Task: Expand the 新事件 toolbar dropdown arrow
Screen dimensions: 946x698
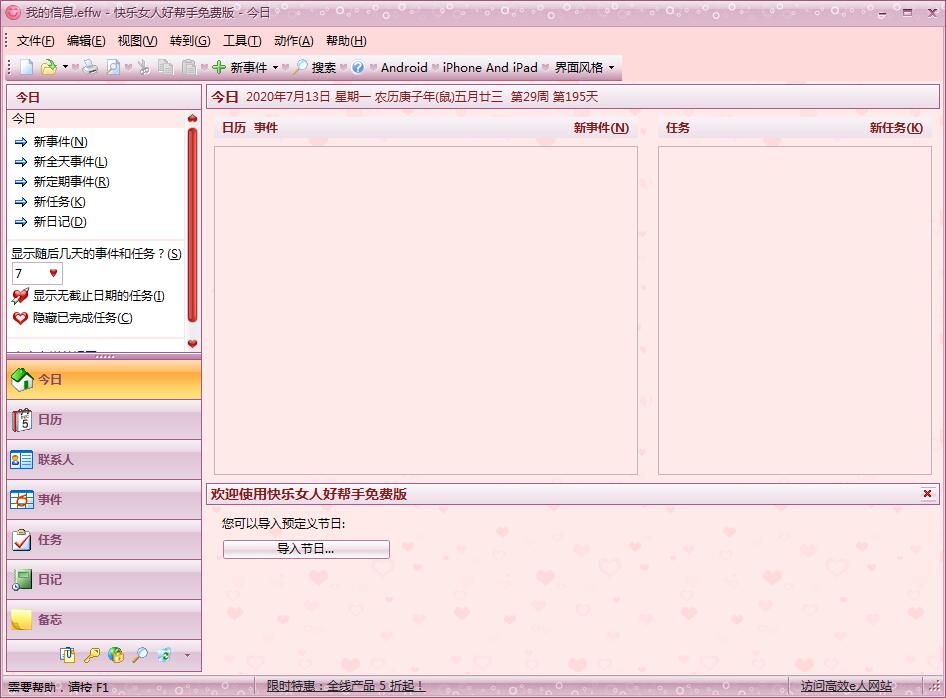Action: pos(276,67)
